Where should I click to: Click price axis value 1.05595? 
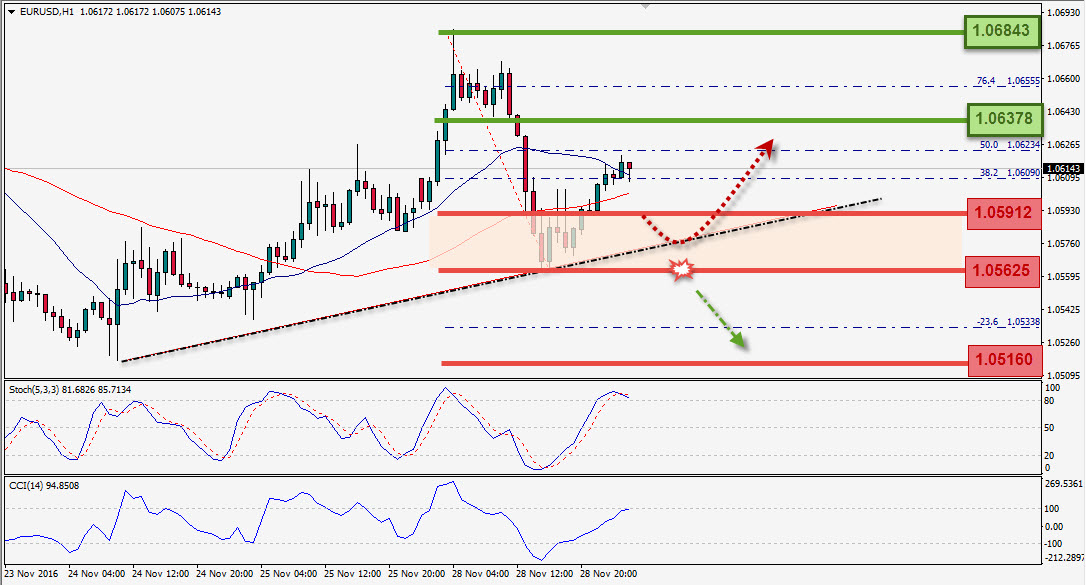(1063, 276)
